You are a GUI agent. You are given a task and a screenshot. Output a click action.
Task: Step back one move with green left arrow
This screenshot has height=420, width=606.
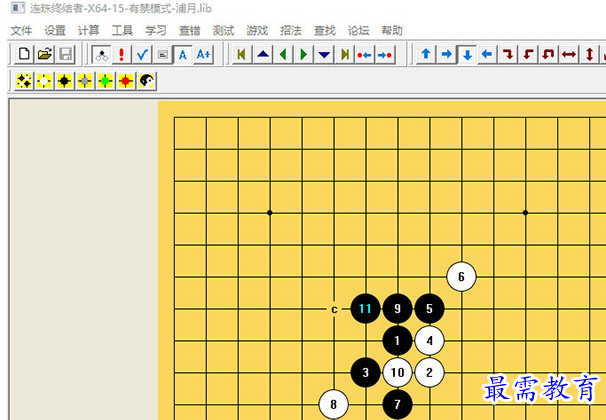(x=283, y=54)
